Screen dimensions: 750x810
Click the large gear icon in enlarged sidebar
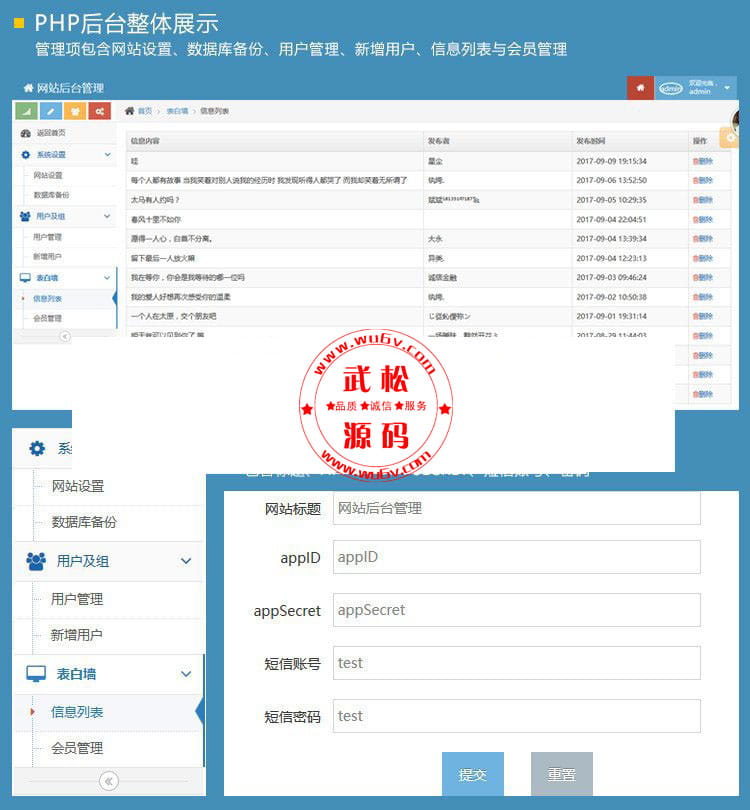(x=37, y=448)
